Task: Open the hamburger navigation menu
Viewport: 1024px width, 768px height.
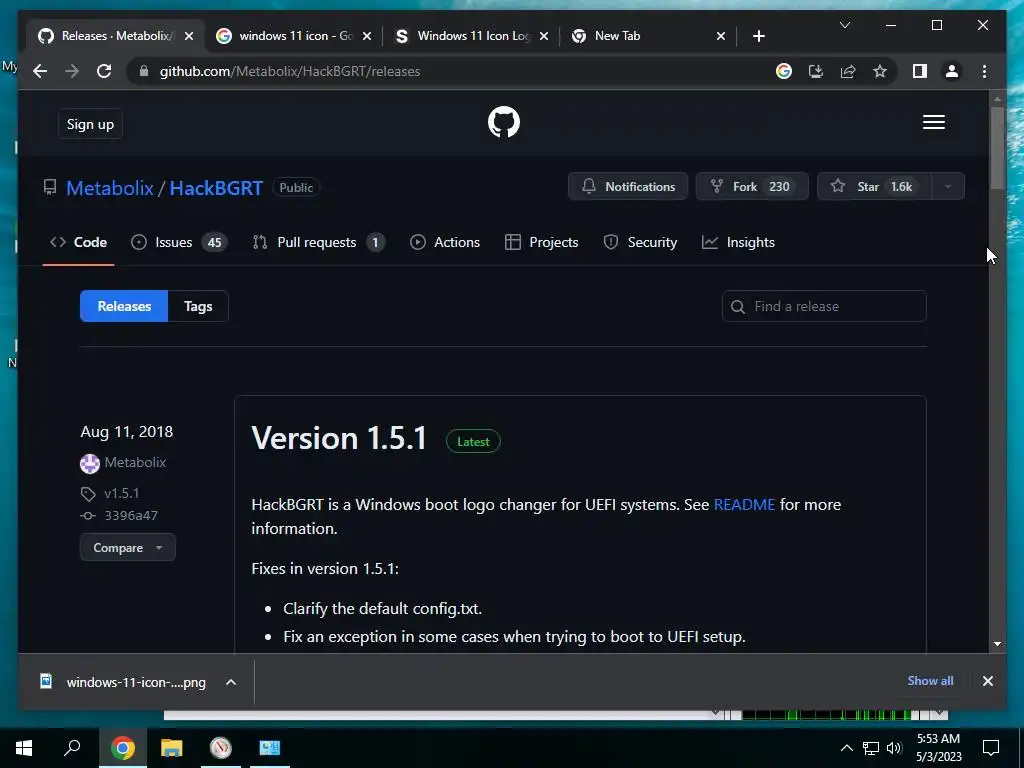Action: pyautogui.click(x=933, y=122)
